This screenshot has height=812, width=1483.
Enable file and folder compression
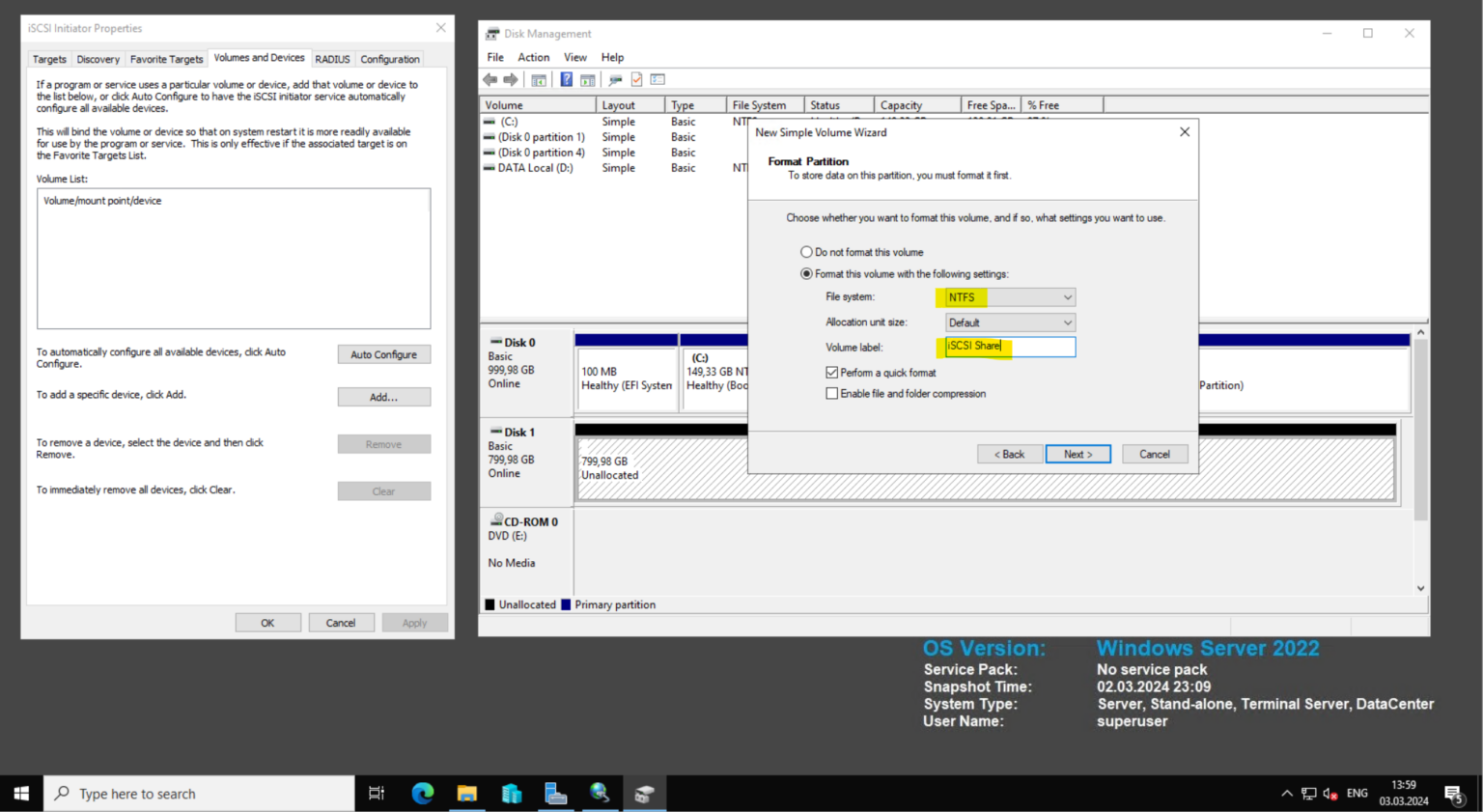832,393
